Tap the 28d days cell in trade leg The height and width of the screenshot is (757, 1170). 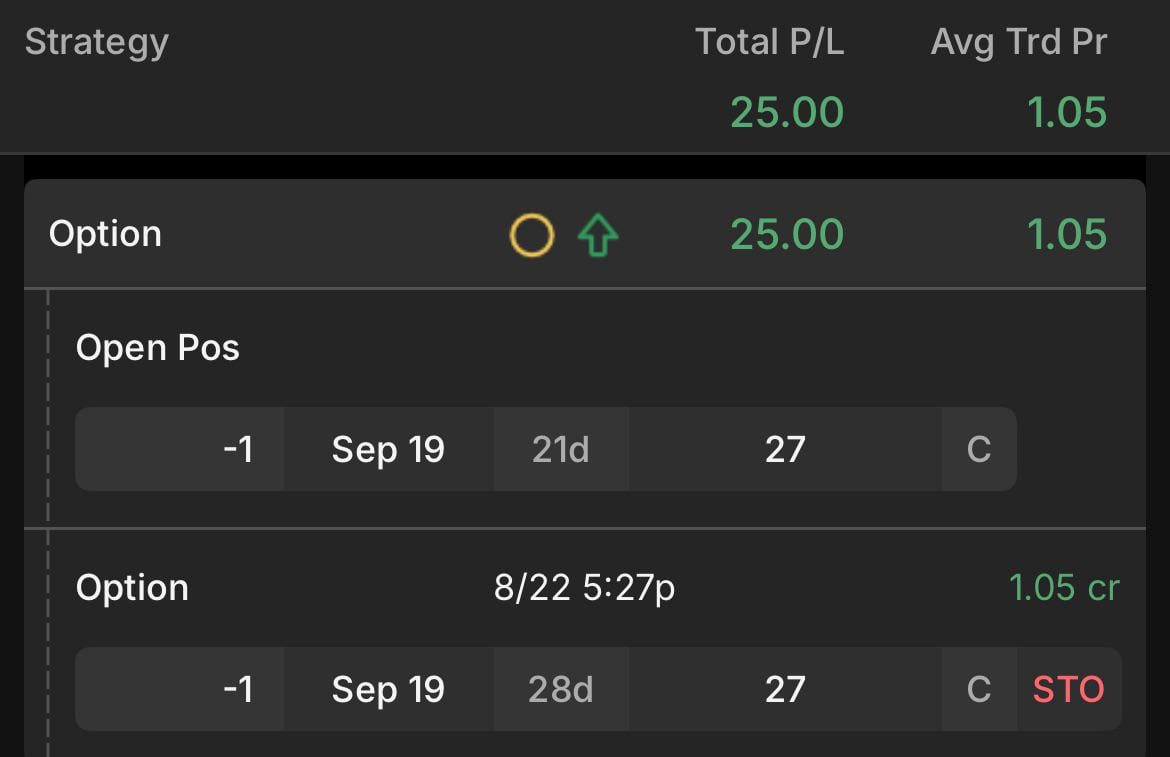(x=560, y=689)
